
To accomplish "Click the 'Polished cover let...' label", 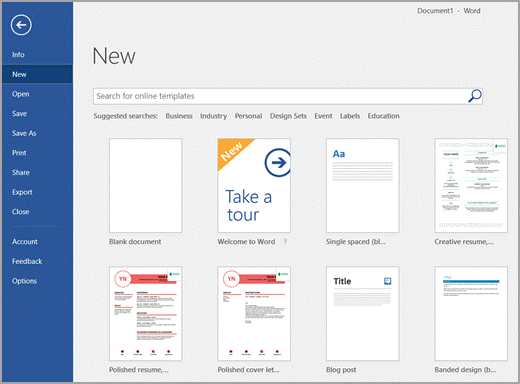I will (248, 370).
